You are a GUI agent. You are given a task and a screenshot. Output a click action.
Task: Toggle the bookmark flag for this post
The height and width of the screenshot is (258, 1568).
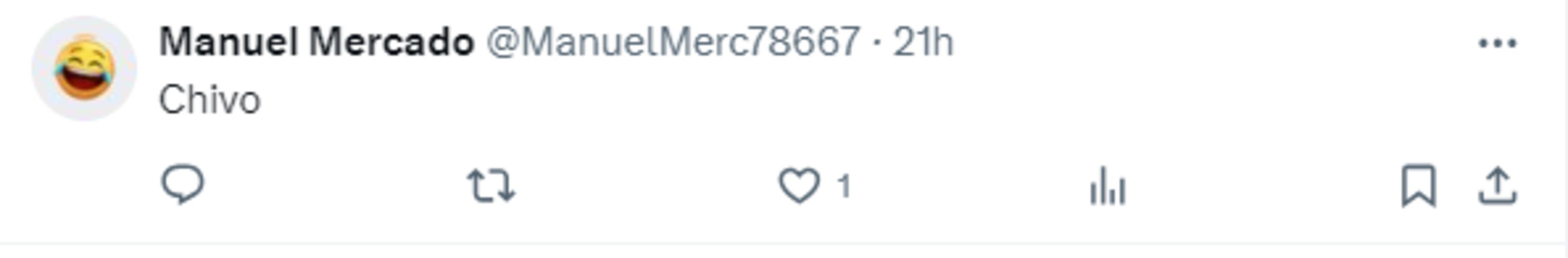coord(1418,186)
